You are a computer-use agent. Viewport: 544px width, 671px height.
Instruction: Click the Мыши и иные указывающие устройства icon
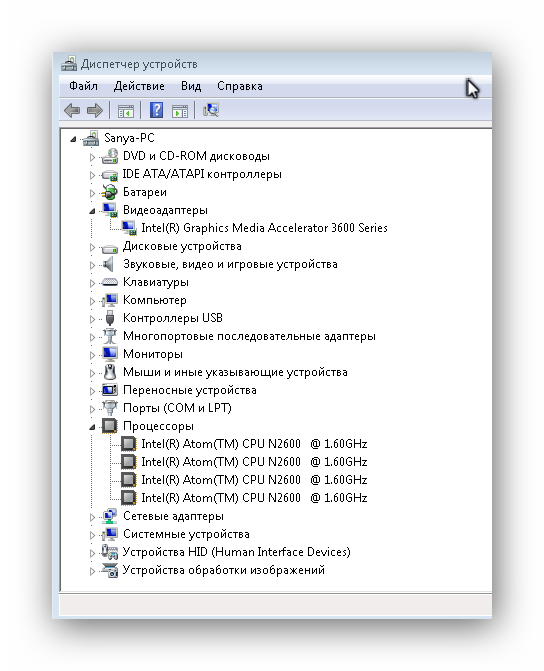pos(110,372)
